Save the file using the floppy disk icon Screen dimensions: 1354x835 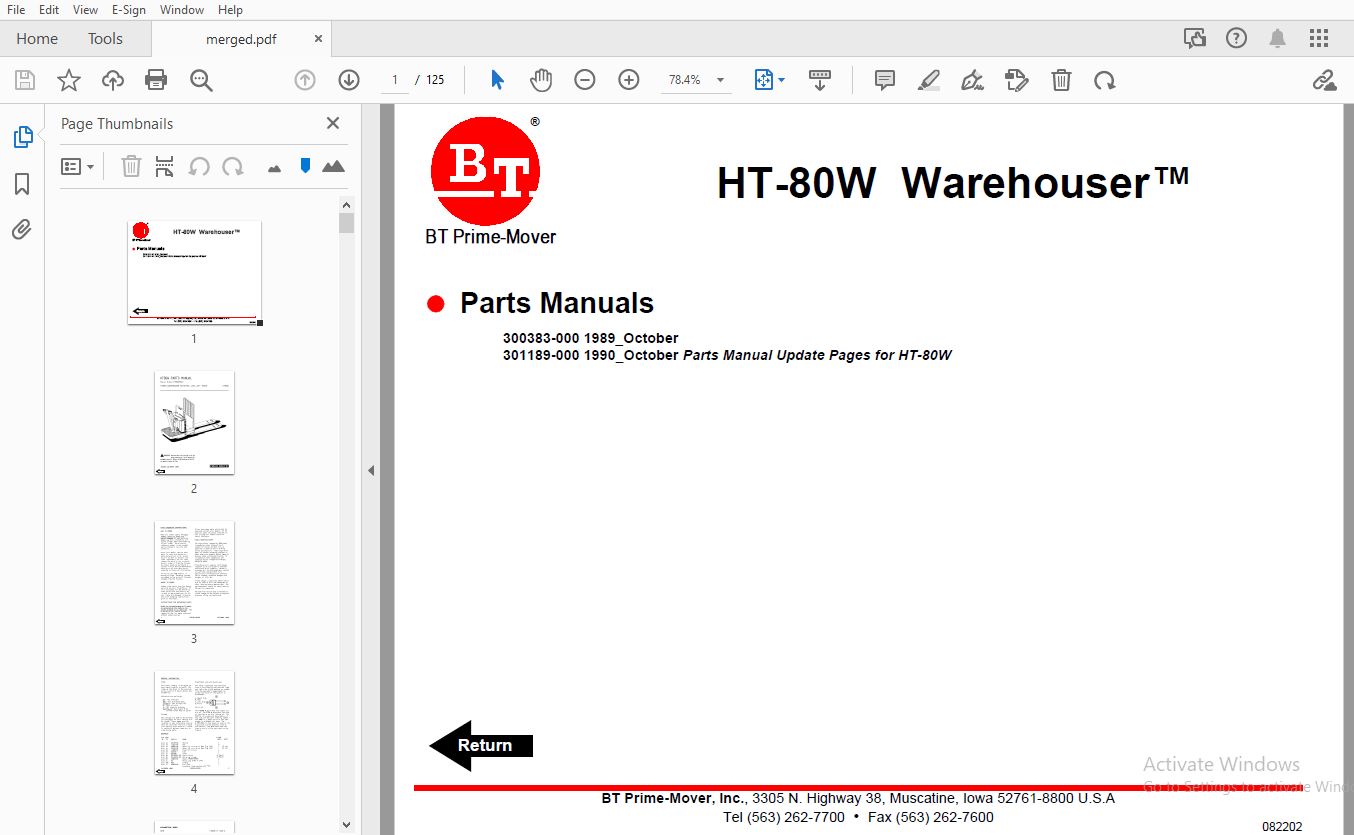click(25, 80)
